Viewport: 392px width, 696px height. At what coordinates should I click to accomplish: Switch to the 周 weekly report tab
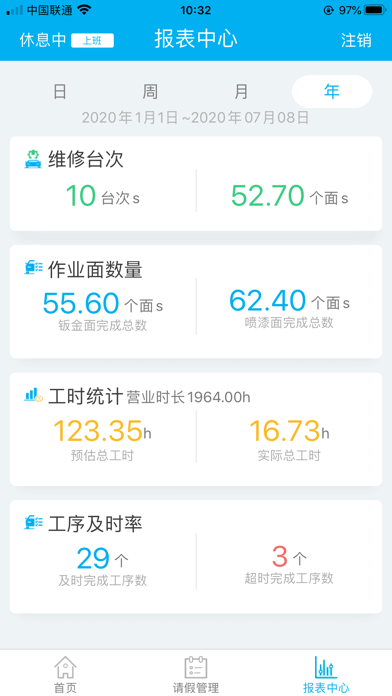point(150,92)
